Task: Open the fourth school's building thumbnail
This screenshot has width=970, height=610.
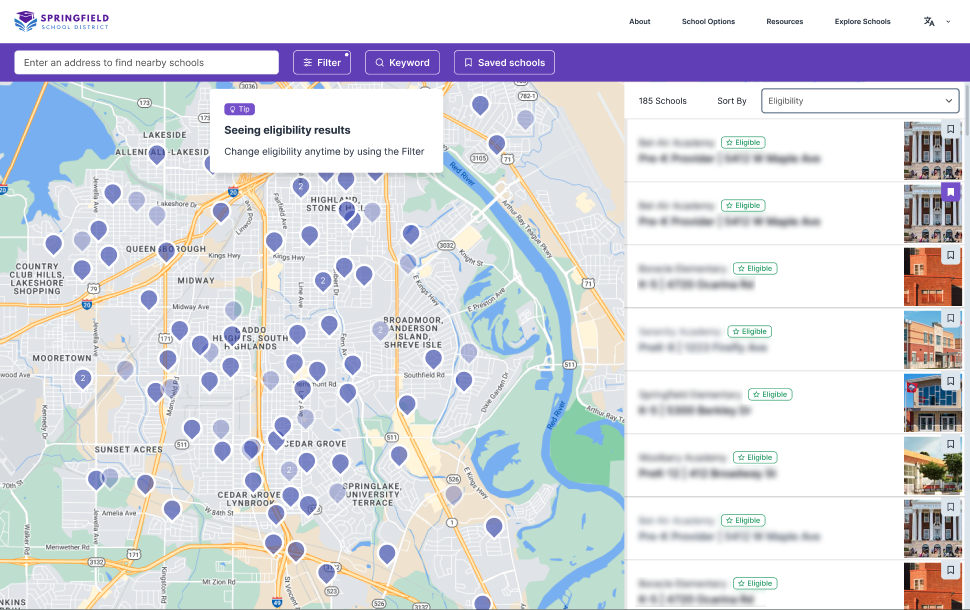Action: point(932,339)
